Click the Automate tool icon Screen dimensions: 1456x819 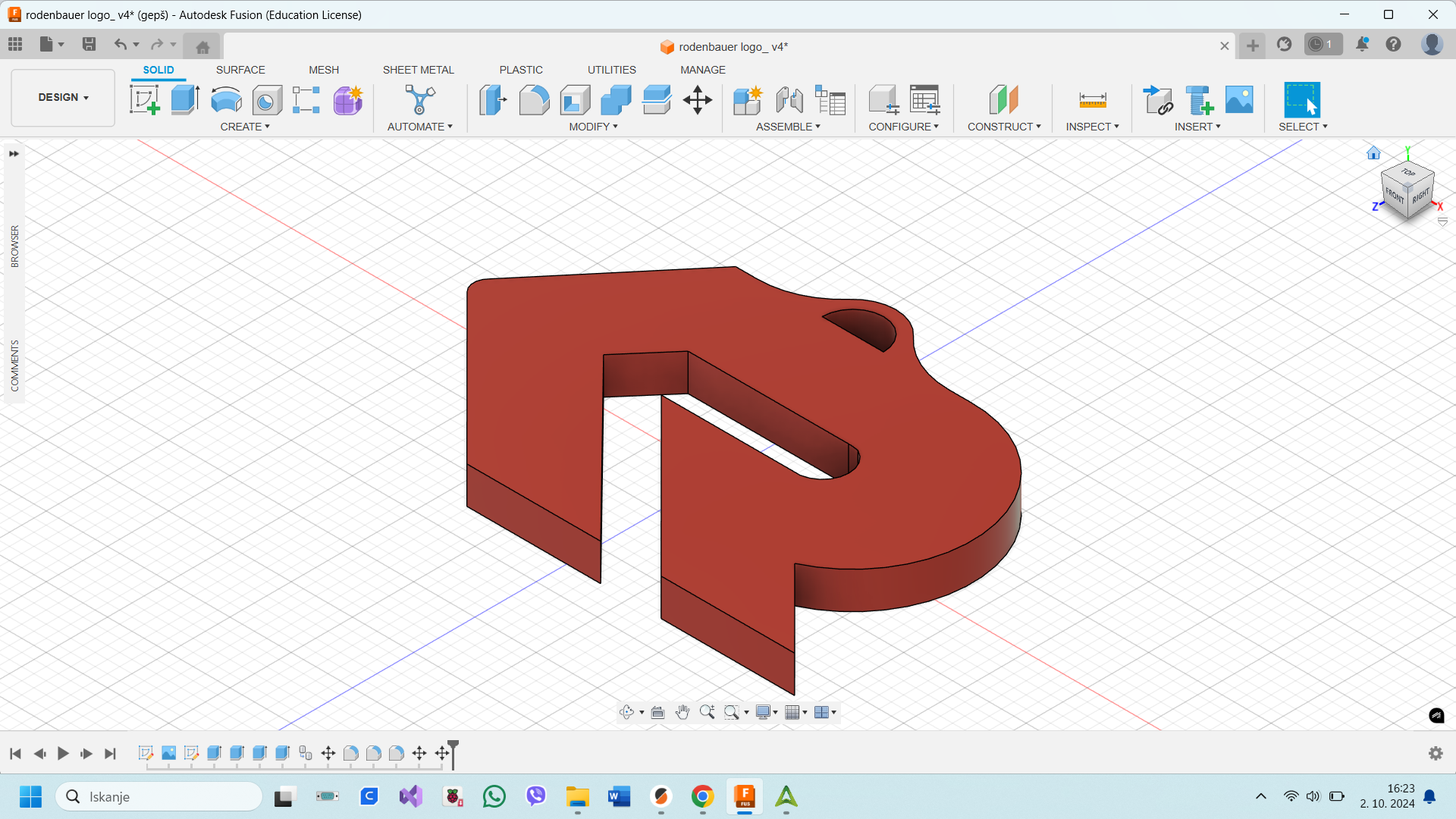[419, 99]
